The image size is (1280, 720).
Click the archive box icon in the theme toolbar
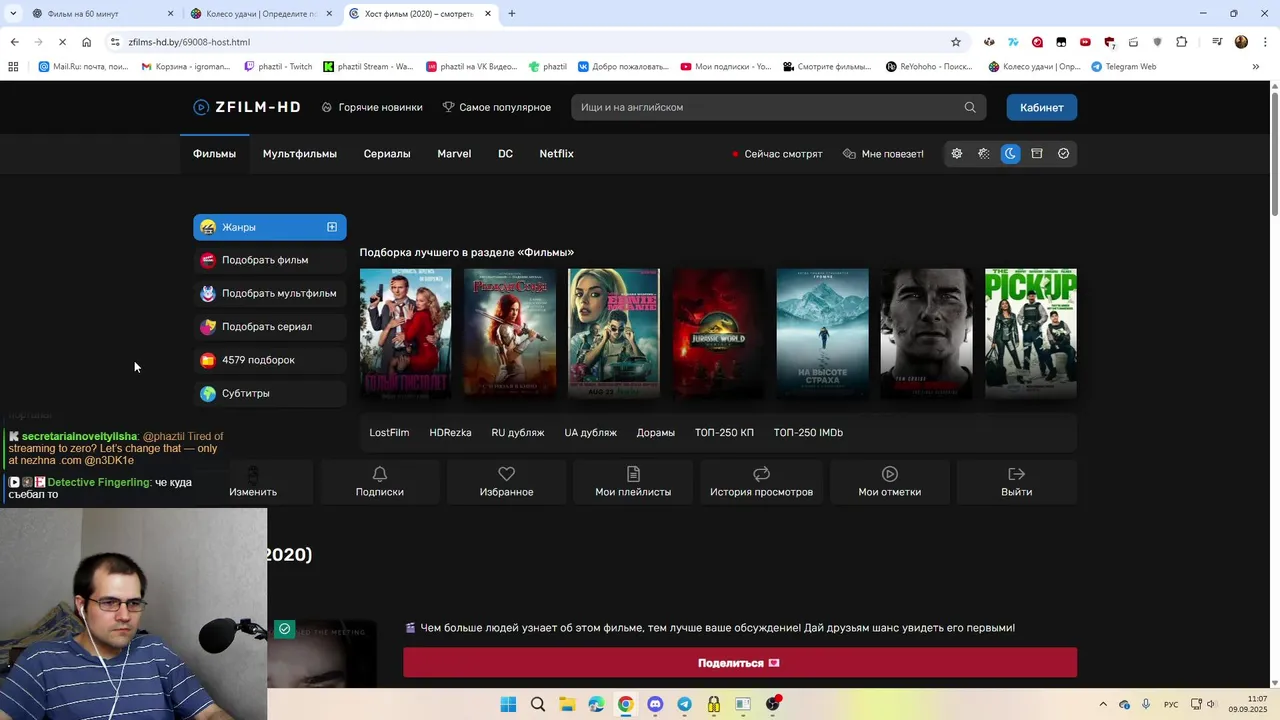(x=1037, y=154)
